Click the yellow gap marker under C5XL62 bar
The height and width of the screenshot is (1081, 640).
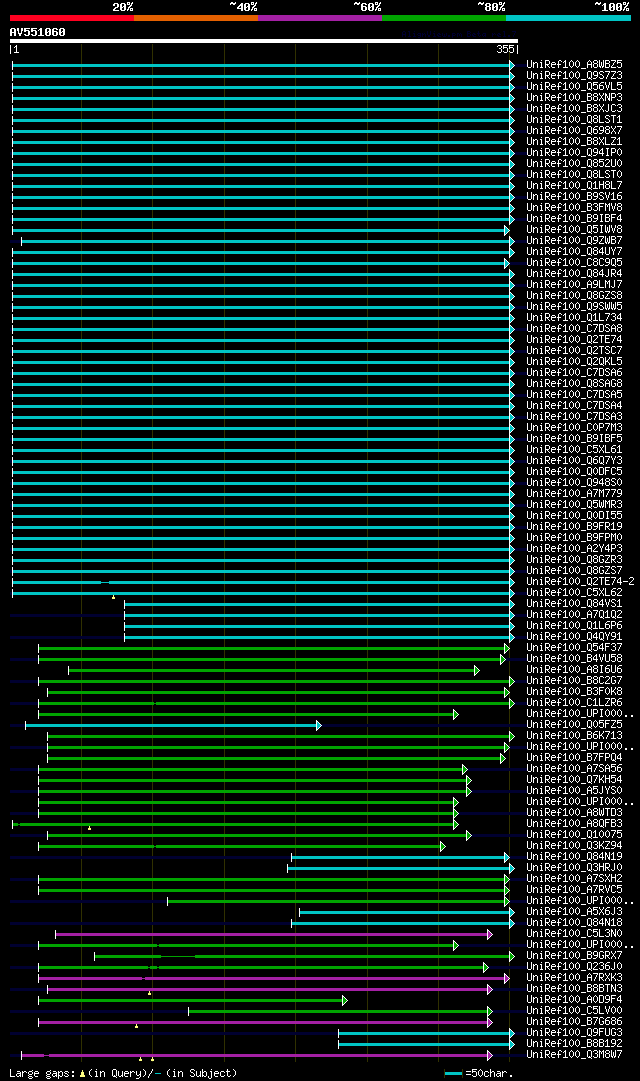click(114, 597)
